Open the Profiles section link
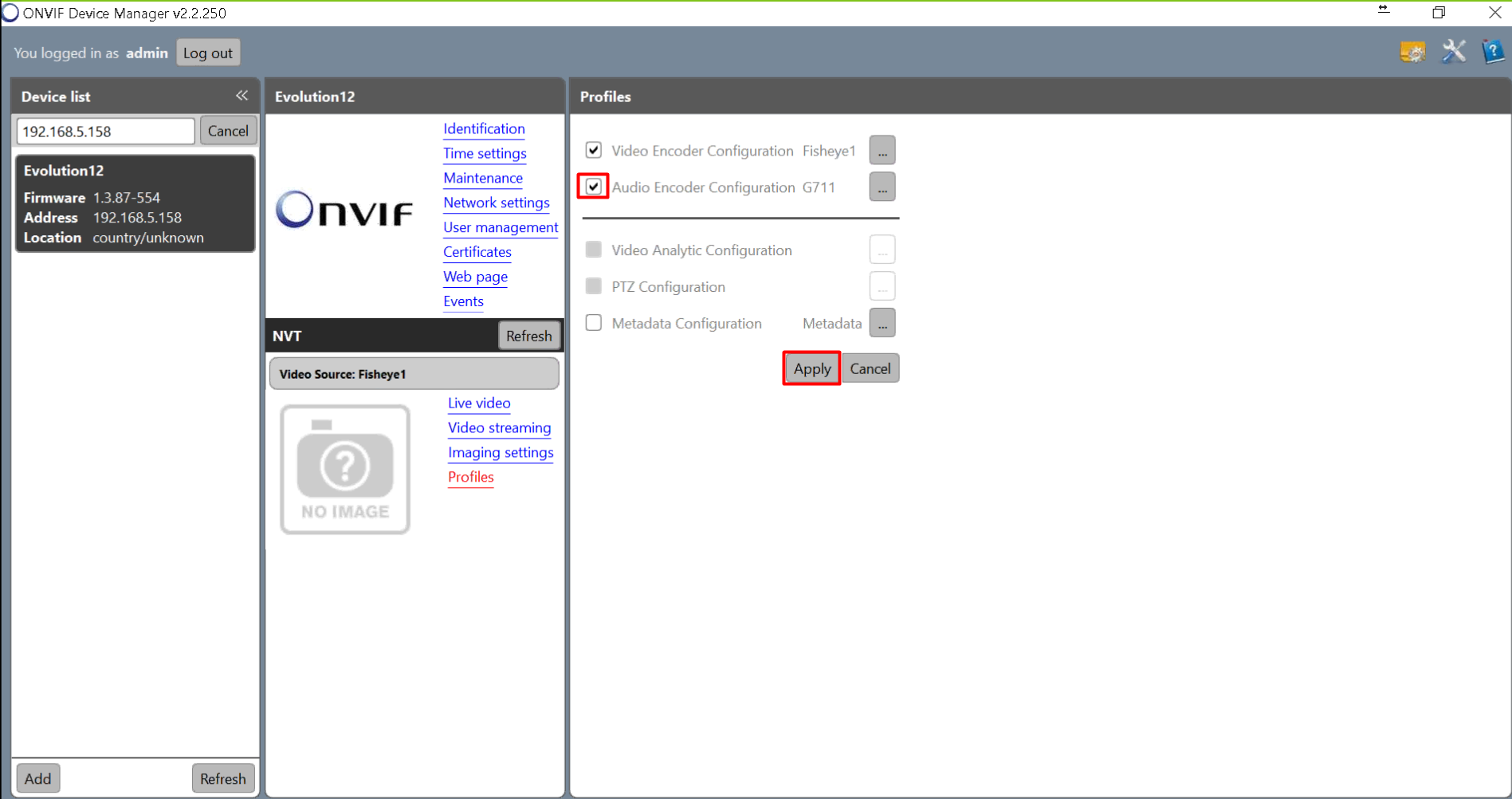The image size is (1512, 799). pos(470,477)
